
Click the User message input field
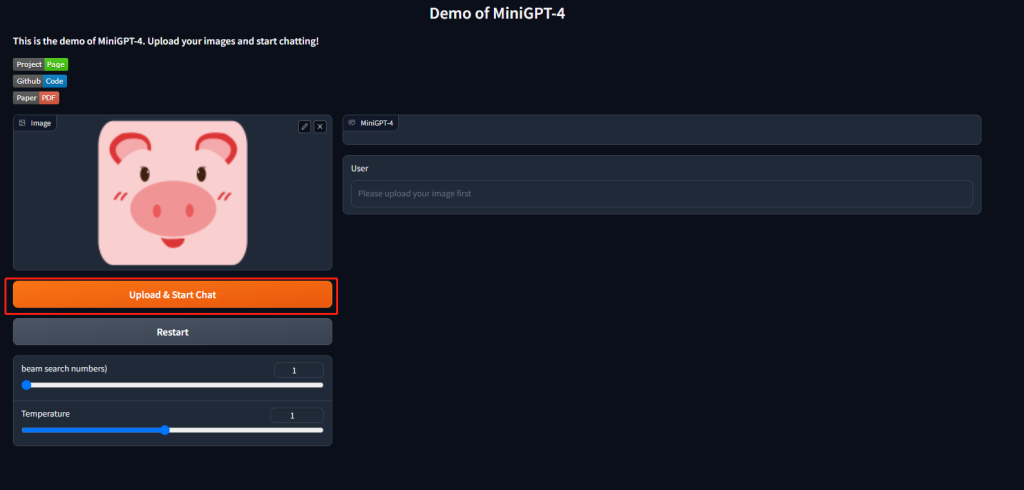(x=662, y=194)
